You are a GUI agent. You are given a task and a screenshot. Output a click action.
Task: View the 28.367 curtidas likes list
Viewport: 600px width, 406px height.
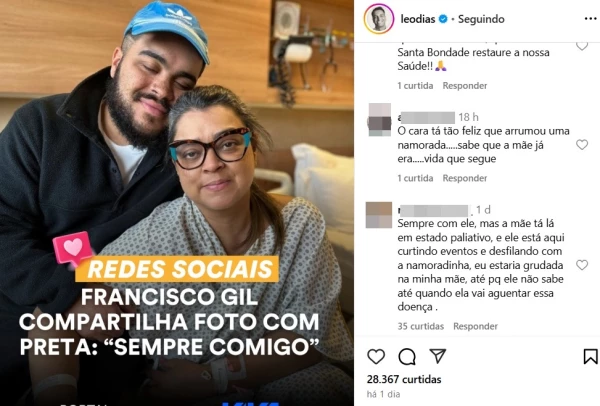click(x=404, y=379)
